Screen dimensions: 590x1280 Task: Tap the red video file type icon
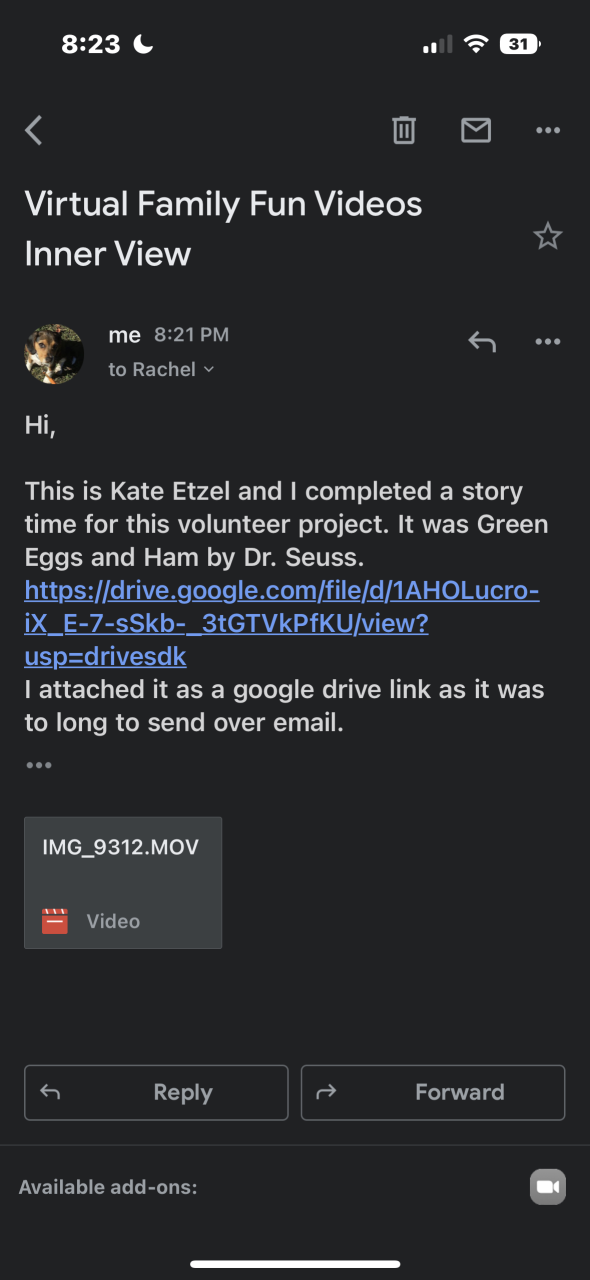(x=55, y=921)
